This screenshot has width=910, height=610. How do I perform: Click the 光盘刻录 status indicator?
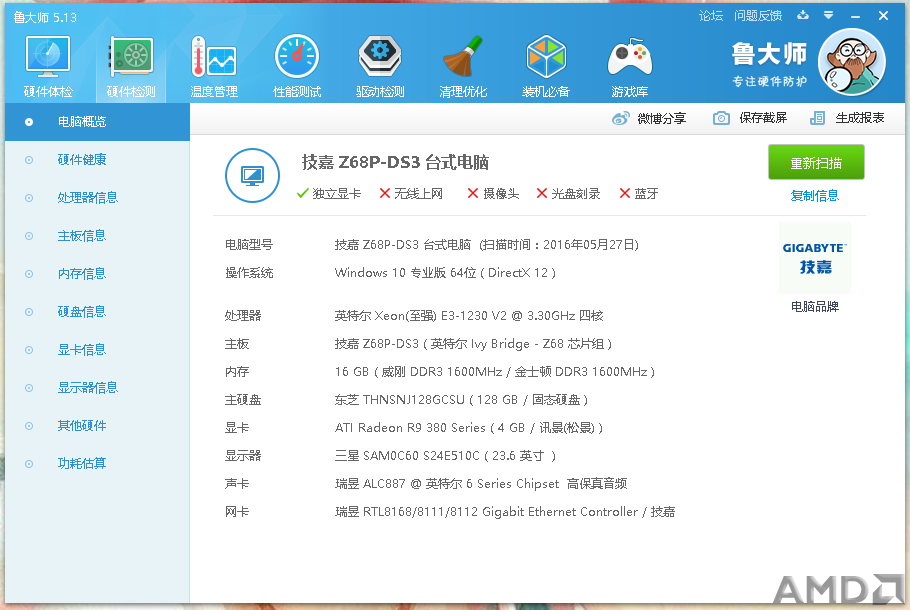coord(568,194)
